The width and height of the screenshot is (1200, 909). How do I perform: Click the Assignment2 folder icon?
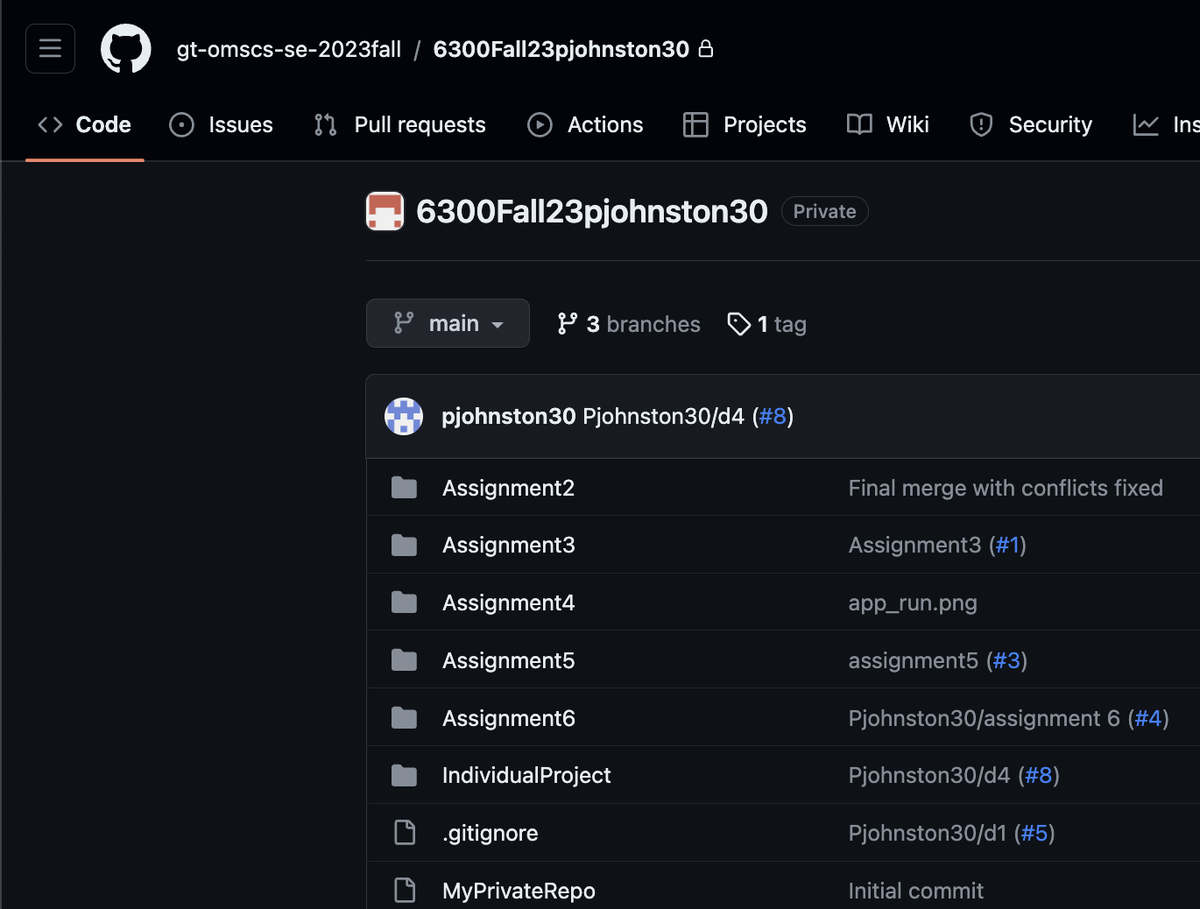tap(404, 488)
